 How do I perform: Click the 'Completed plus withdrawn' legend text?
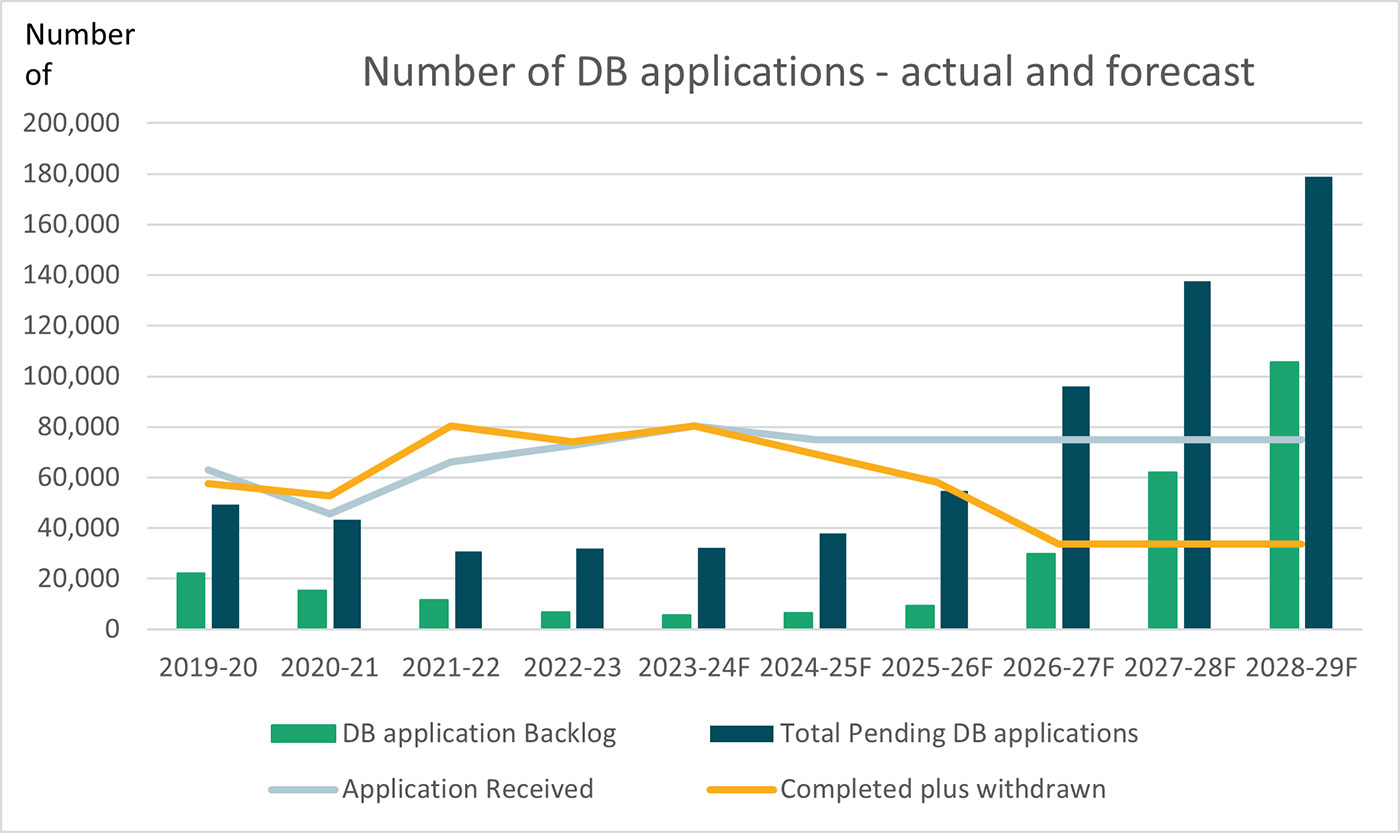click(x=943, y=789)
